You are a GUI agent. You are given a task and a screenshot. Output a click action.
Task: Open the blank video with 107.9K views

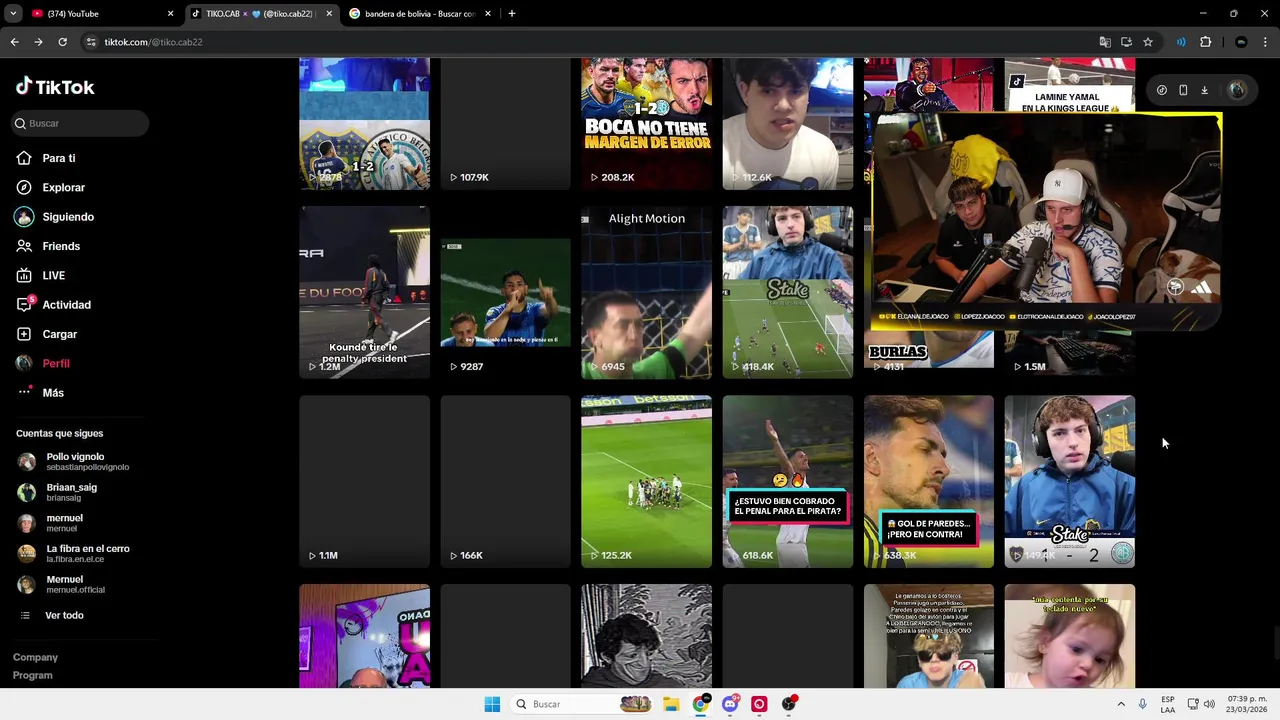tap(505, 124)
